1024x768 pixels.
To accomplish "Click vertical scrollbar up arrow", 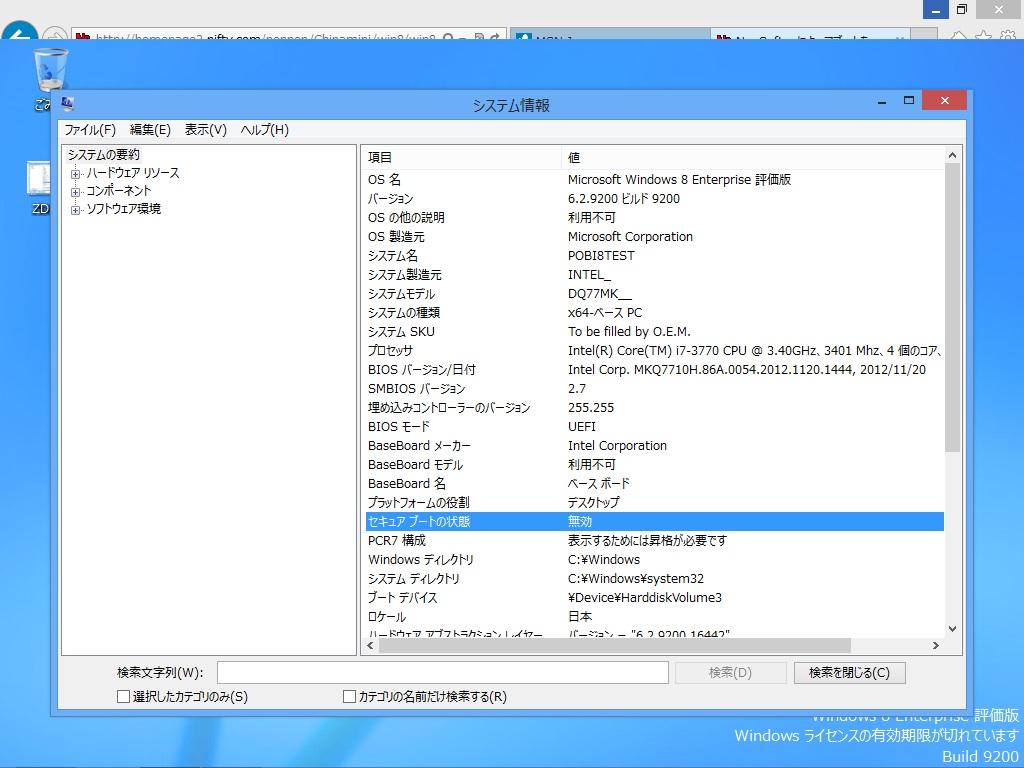I will point(952,155).
